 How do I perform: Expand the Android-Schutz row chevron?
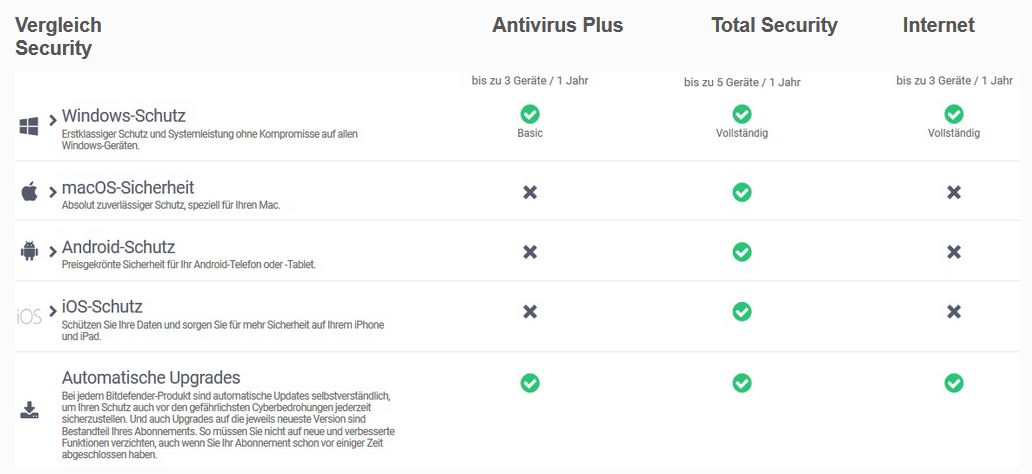click(53, 252)
